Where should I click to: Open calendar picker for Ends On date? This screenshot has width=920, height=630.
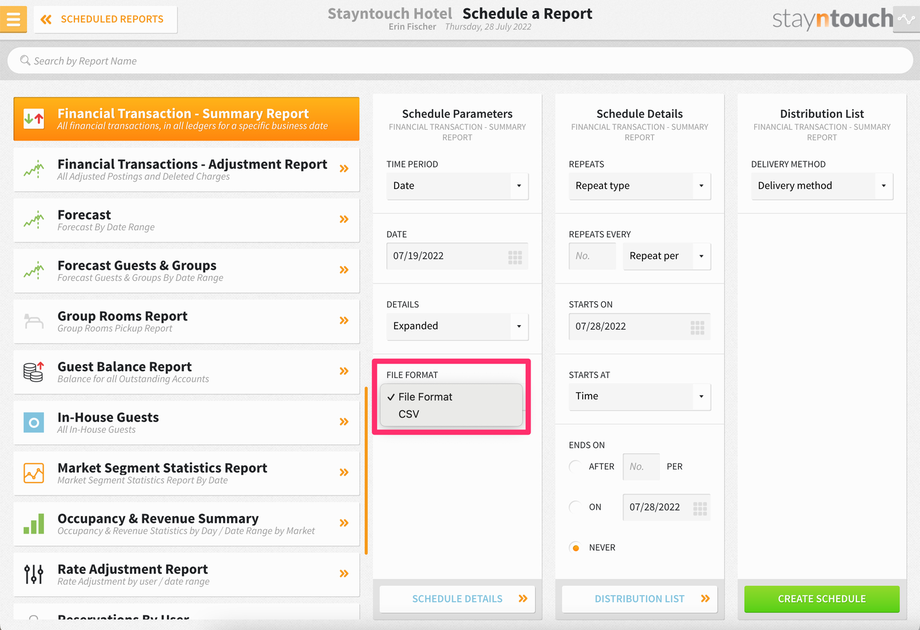pos(699,509)
